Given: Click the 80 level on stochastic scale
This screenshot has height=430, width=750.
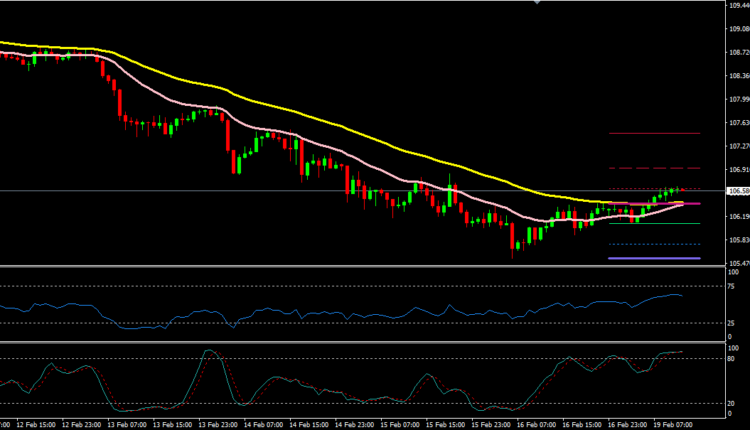Looking at the screenshot, I should (x=731, y=358).
